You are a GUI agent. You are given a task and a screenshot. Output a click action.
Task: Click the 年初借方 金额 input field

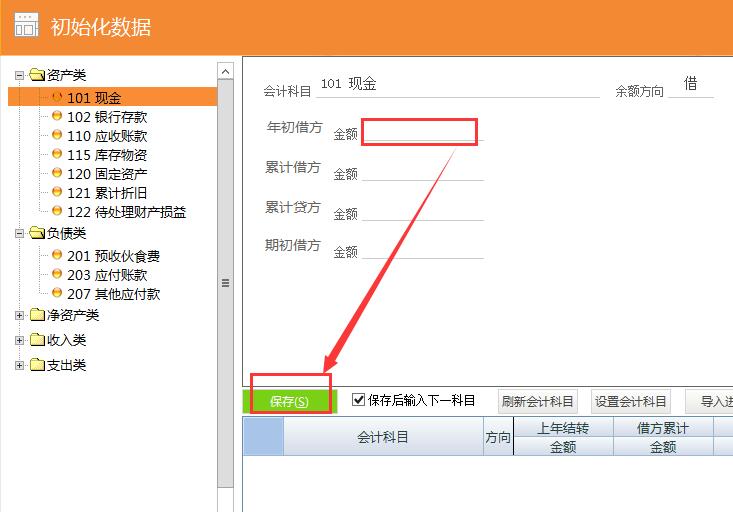click(421, 132)
